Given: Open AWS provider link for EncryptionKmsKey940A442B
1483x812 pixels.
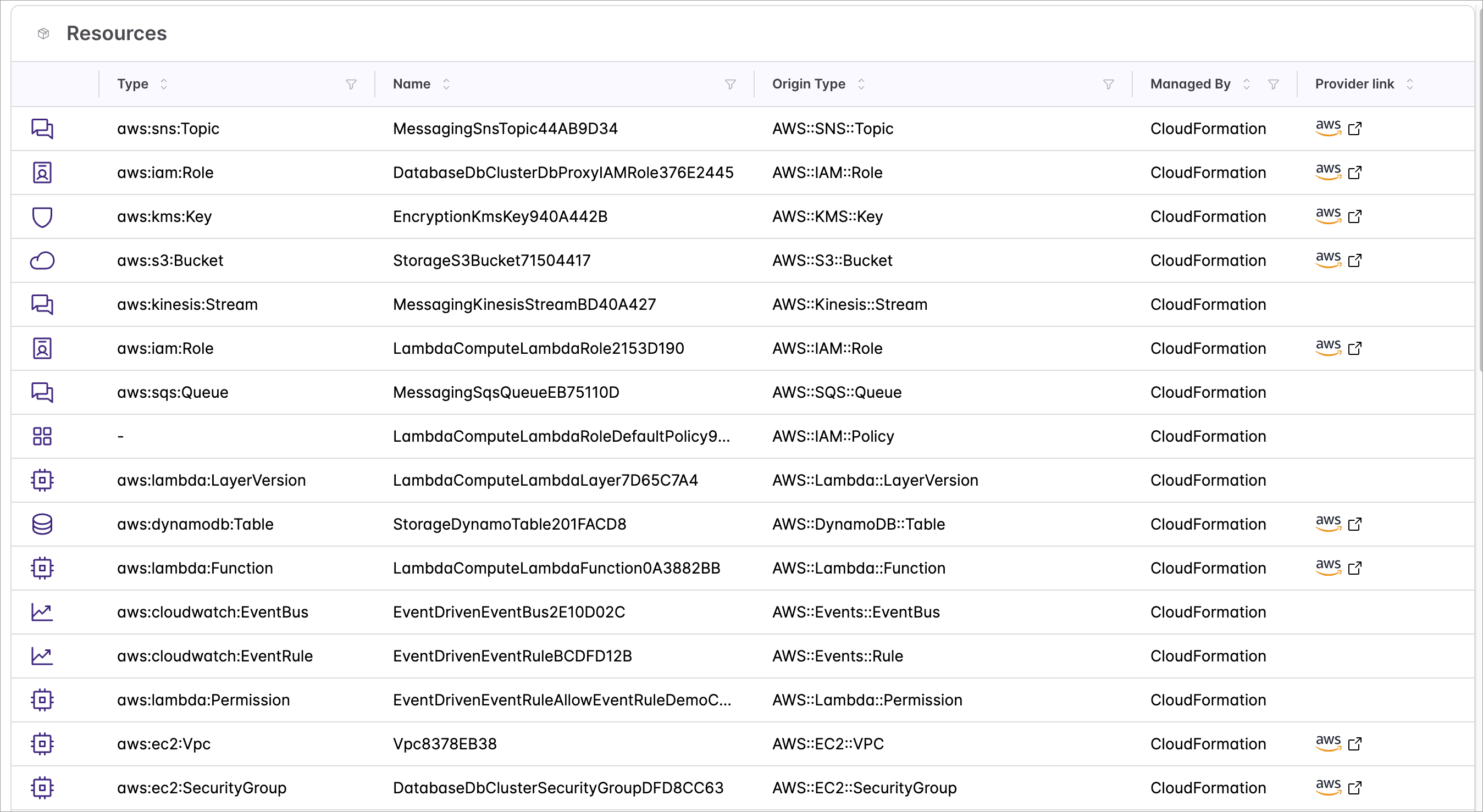Looking at the screenshot, I should [1338, 216].
